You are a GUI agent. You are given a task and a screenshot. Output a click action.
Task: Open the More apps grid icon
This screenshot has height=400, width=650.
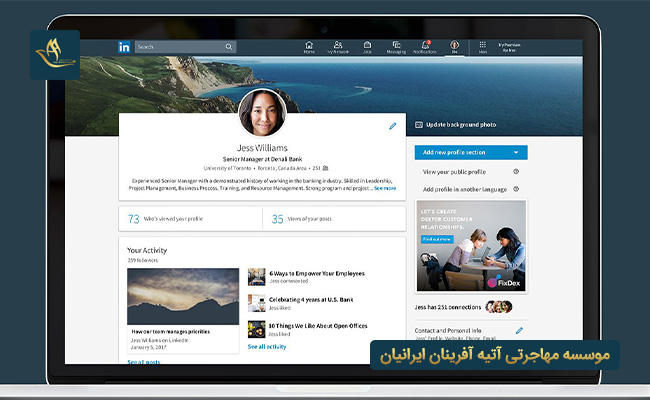483,47
